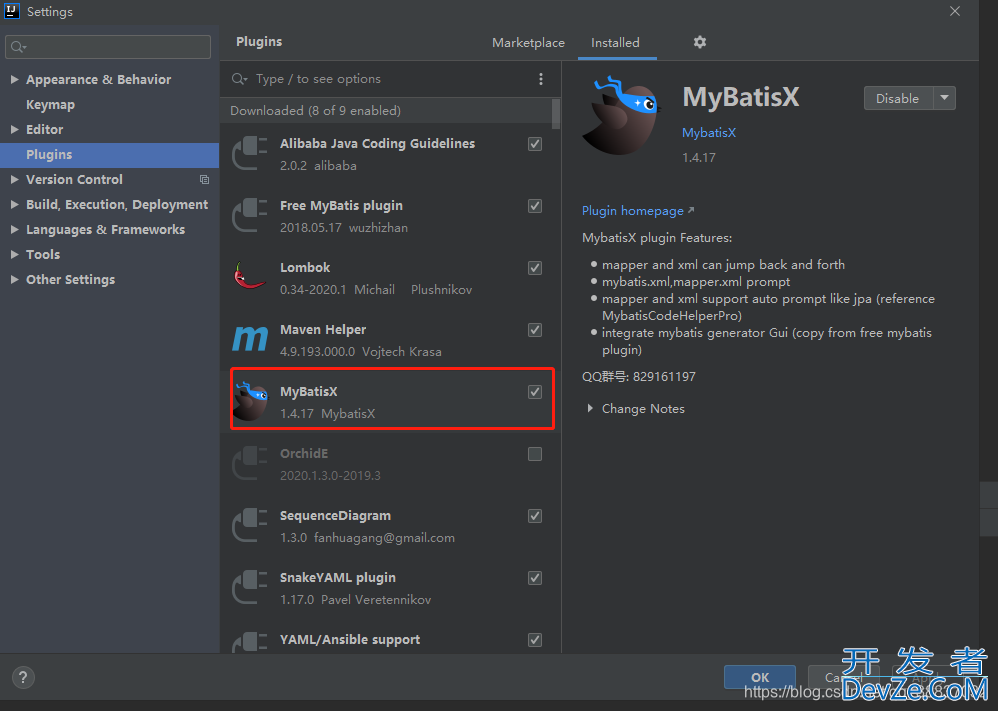Enable the OrchidE plugin checkbox

point(535,454)
